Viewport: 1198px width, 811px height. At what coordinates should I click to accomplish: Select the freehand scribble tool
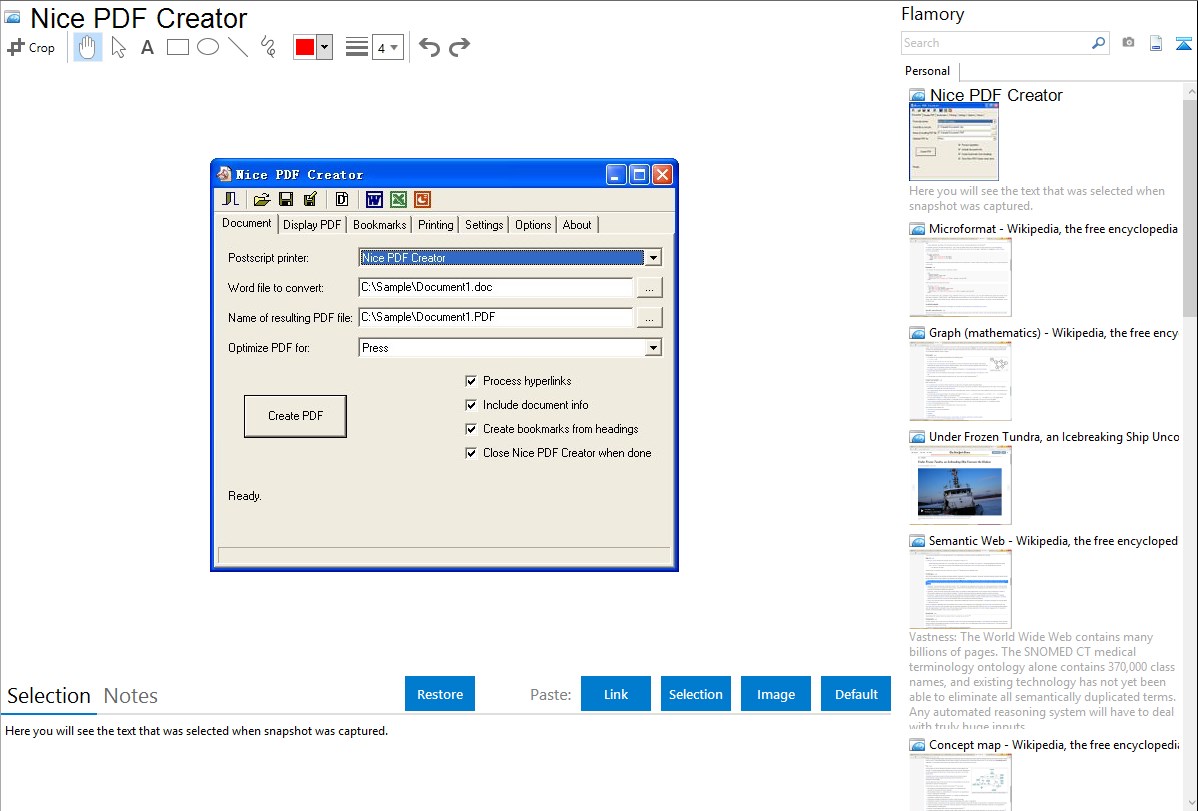[268, 47]
